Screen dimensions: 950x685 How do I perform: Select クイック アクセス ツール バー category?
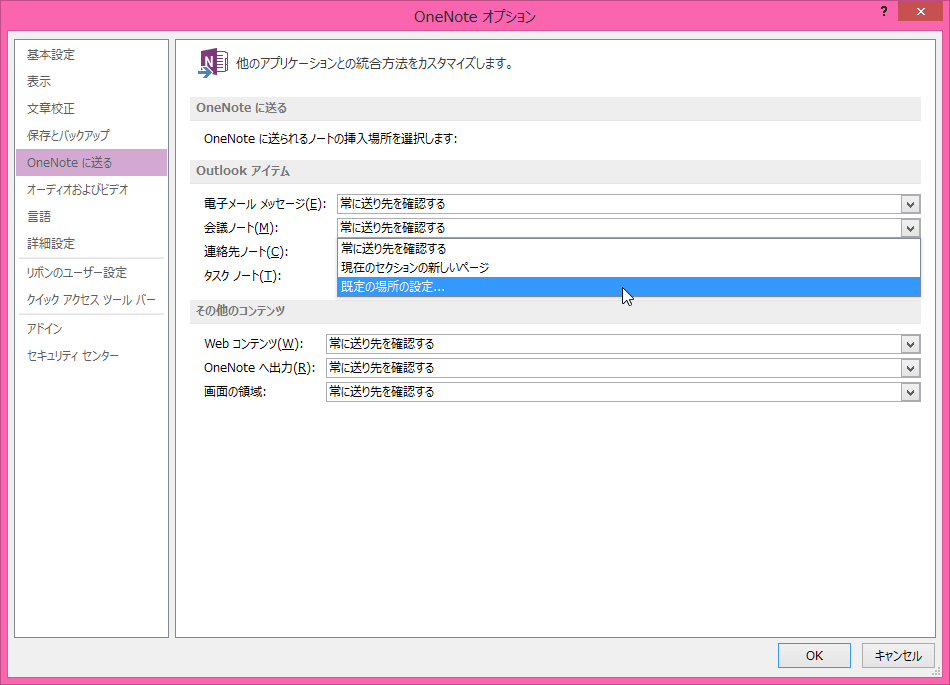pos(91,300)
